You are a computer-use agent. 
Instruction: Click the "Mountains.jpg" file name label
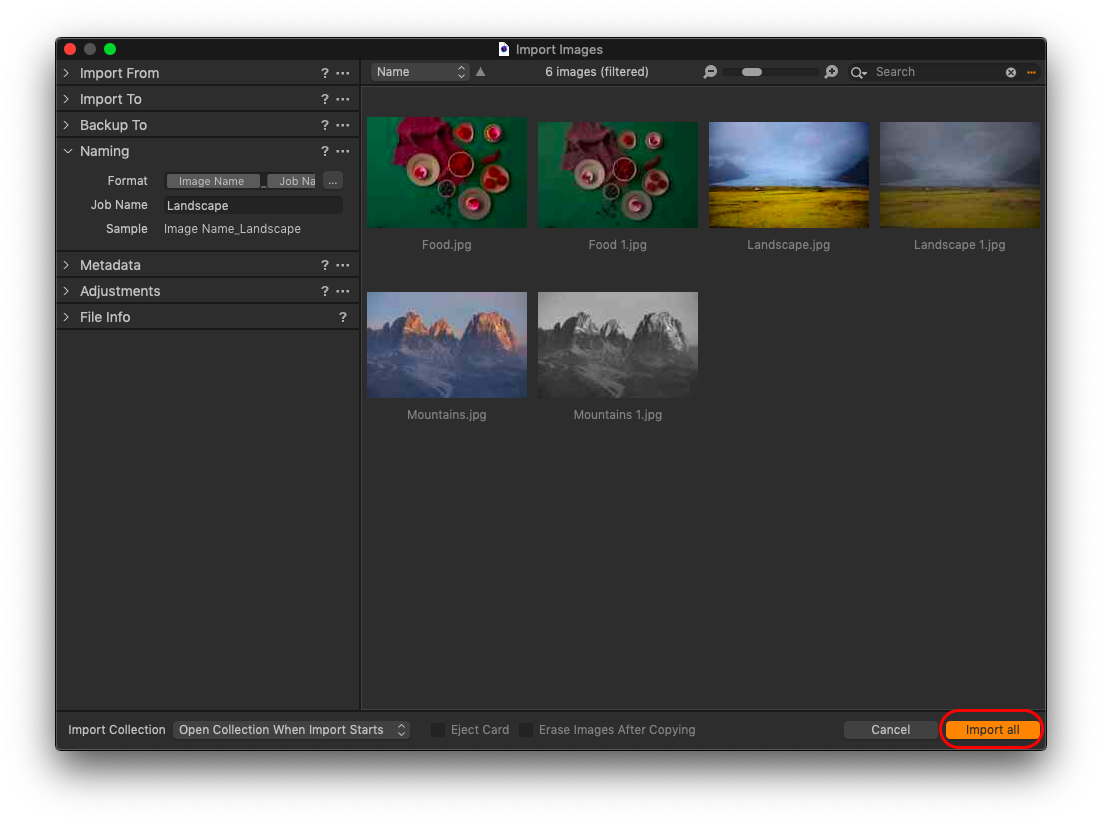click(x=447, y=415)
